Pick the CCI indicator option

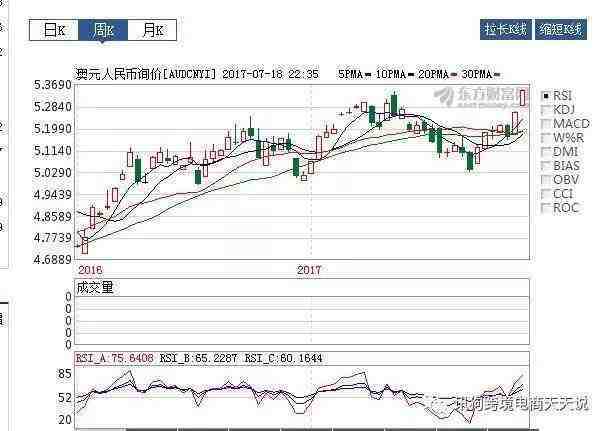(546, 193)
